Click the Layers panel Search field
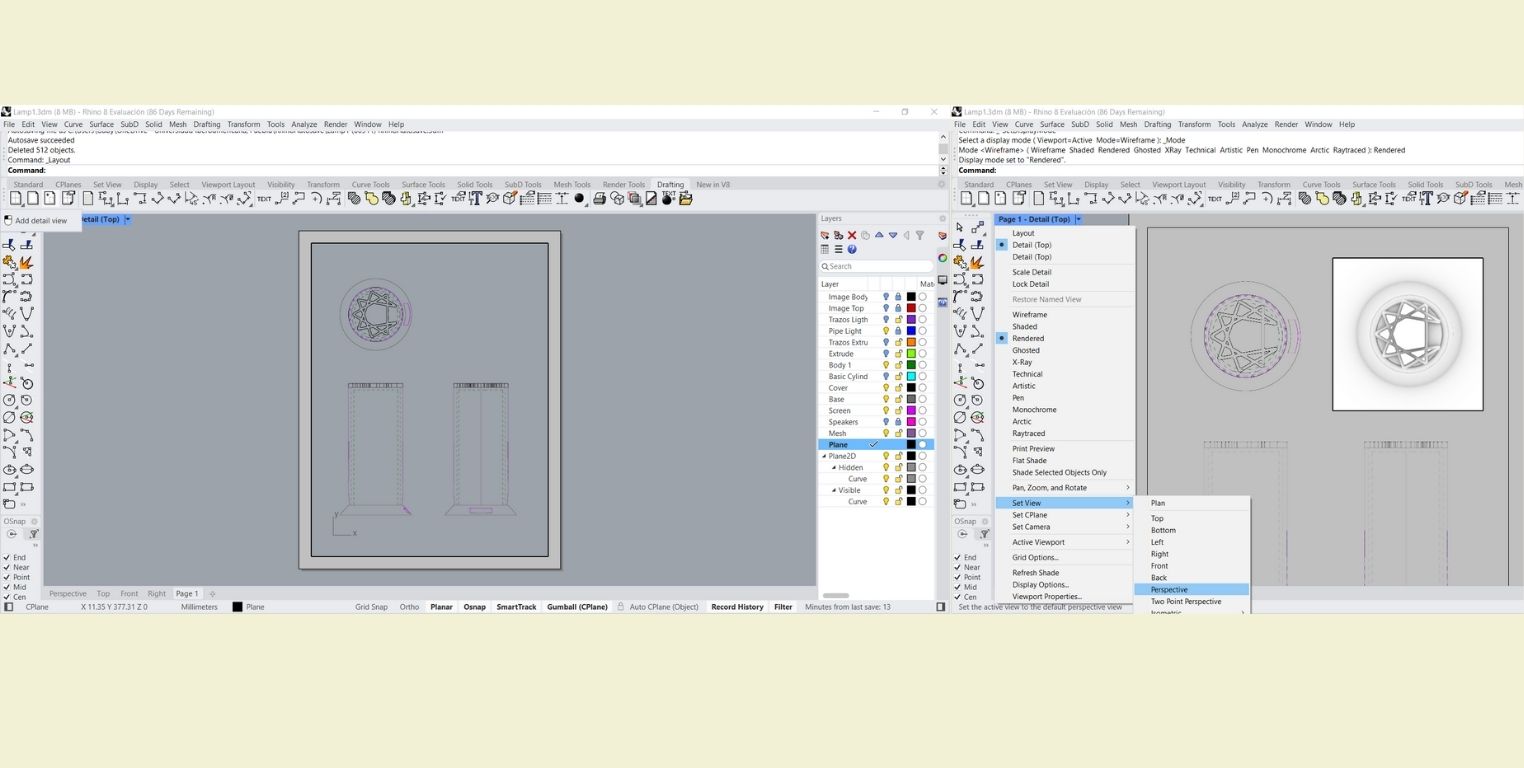This screenshot has width=1524, height=768. click(x=876, y=266)
